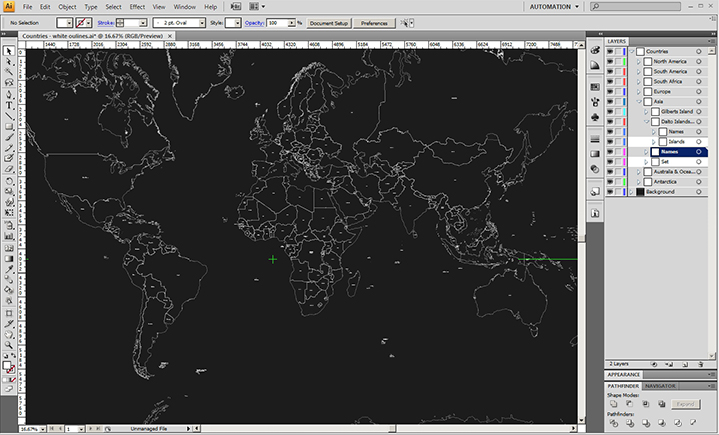Viewport: 719px width, 435px height.
Task: Open the Effect menu
Action: 137,7
